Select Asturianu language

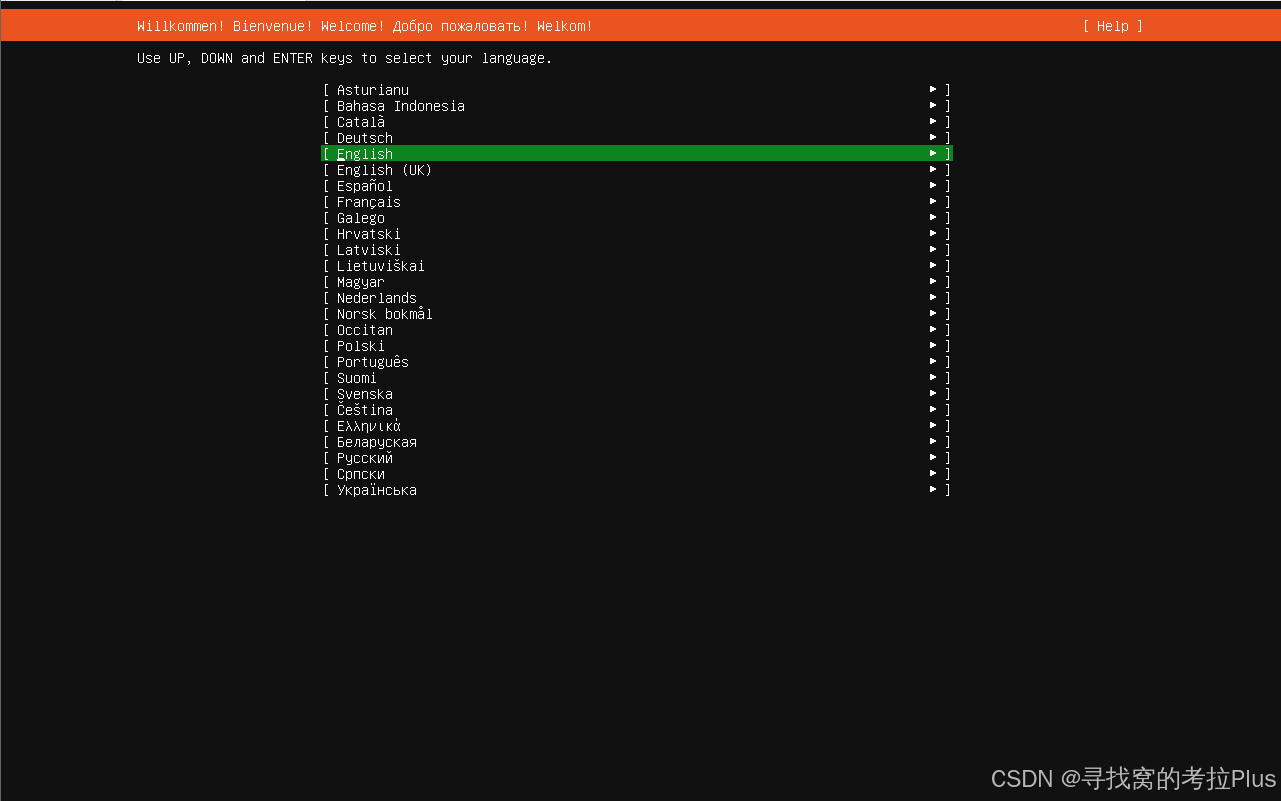[637, 90]
